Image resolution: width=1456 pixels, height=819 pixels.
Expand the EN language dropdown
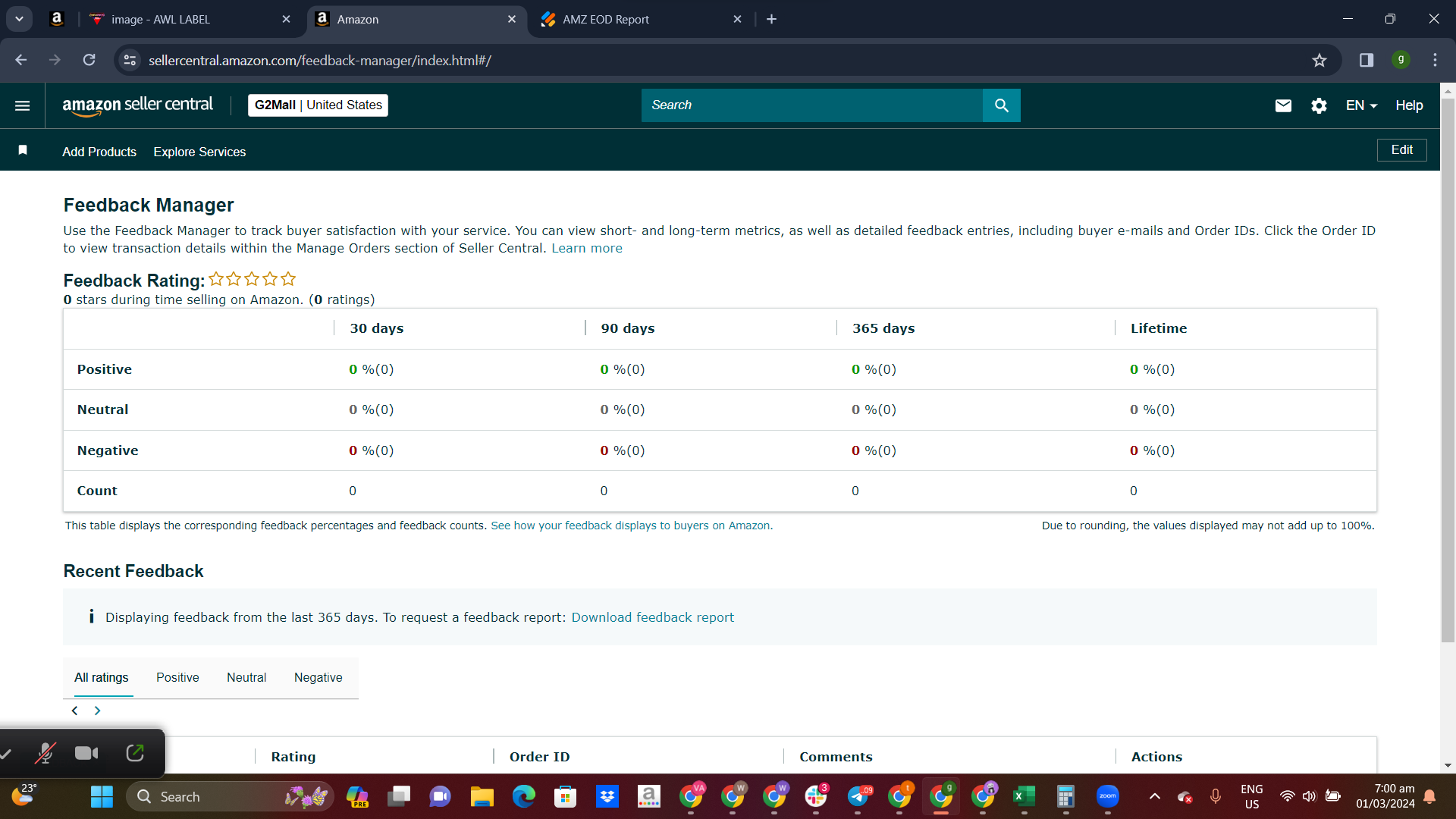pos(1361,105)
